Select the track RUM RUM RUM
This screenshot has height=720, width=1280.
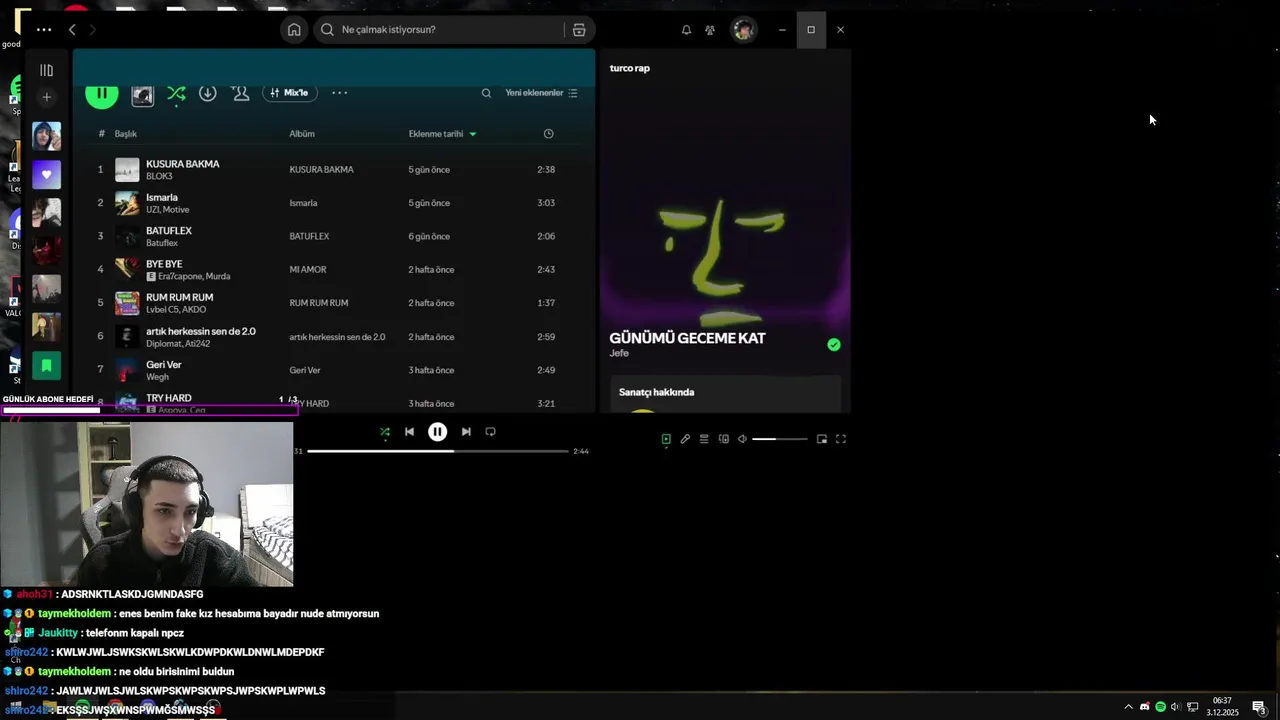click(x=179, y=297)
